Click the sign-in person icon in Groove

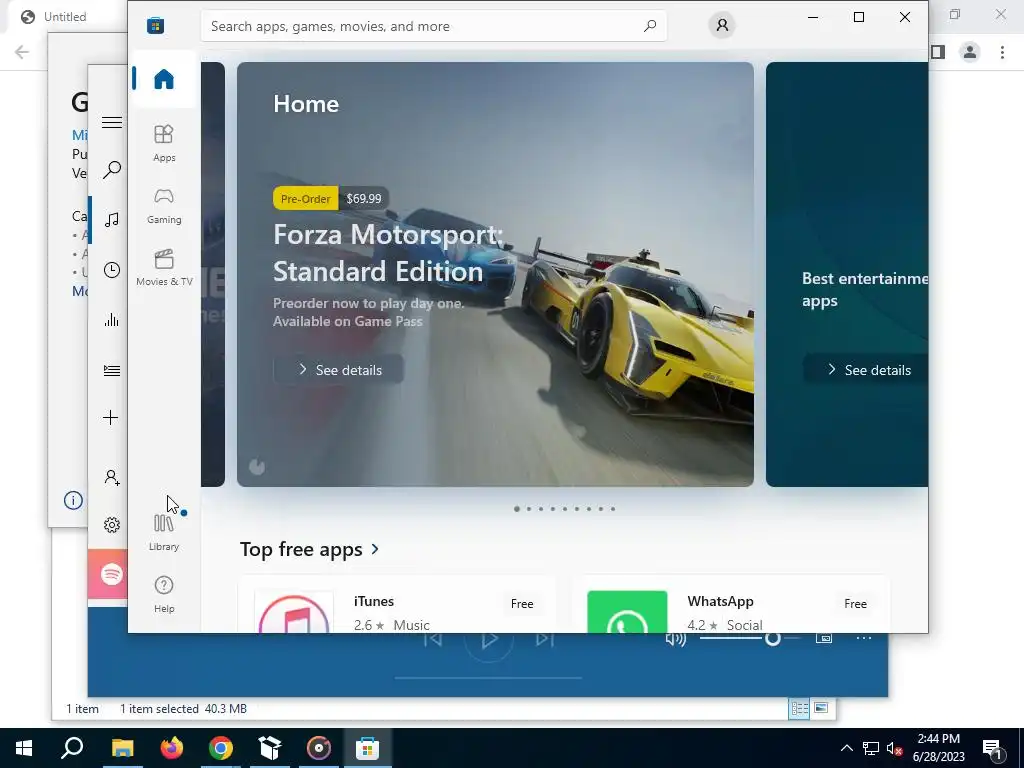[x=112, y=477]
